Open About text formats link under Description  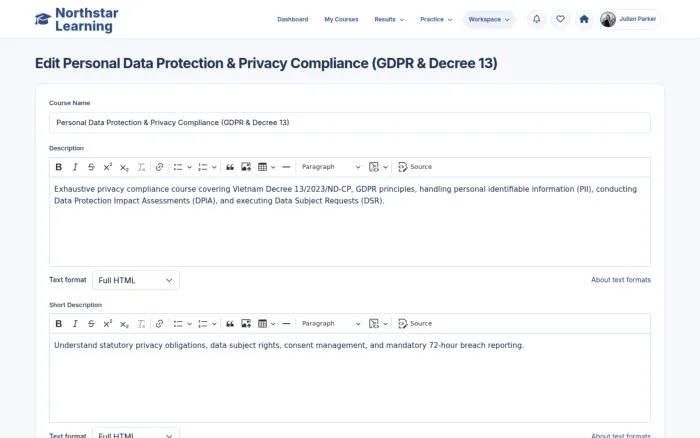621,280
